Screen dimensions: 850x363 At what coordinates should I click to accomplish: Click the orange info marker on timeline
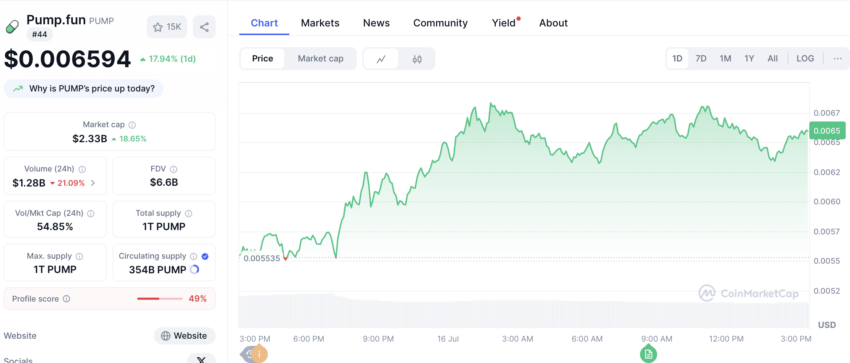[x=259, y=354]
